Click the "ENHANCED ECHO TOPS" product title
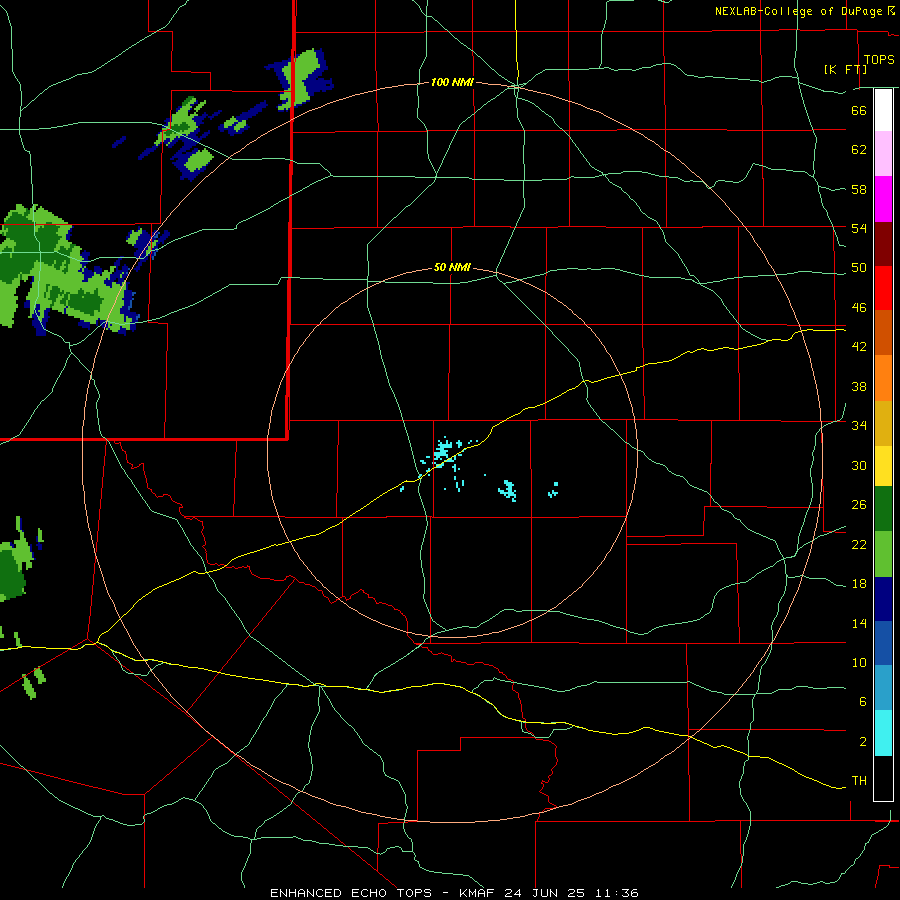This screenshot has width=900, height=900. point(351,893)
